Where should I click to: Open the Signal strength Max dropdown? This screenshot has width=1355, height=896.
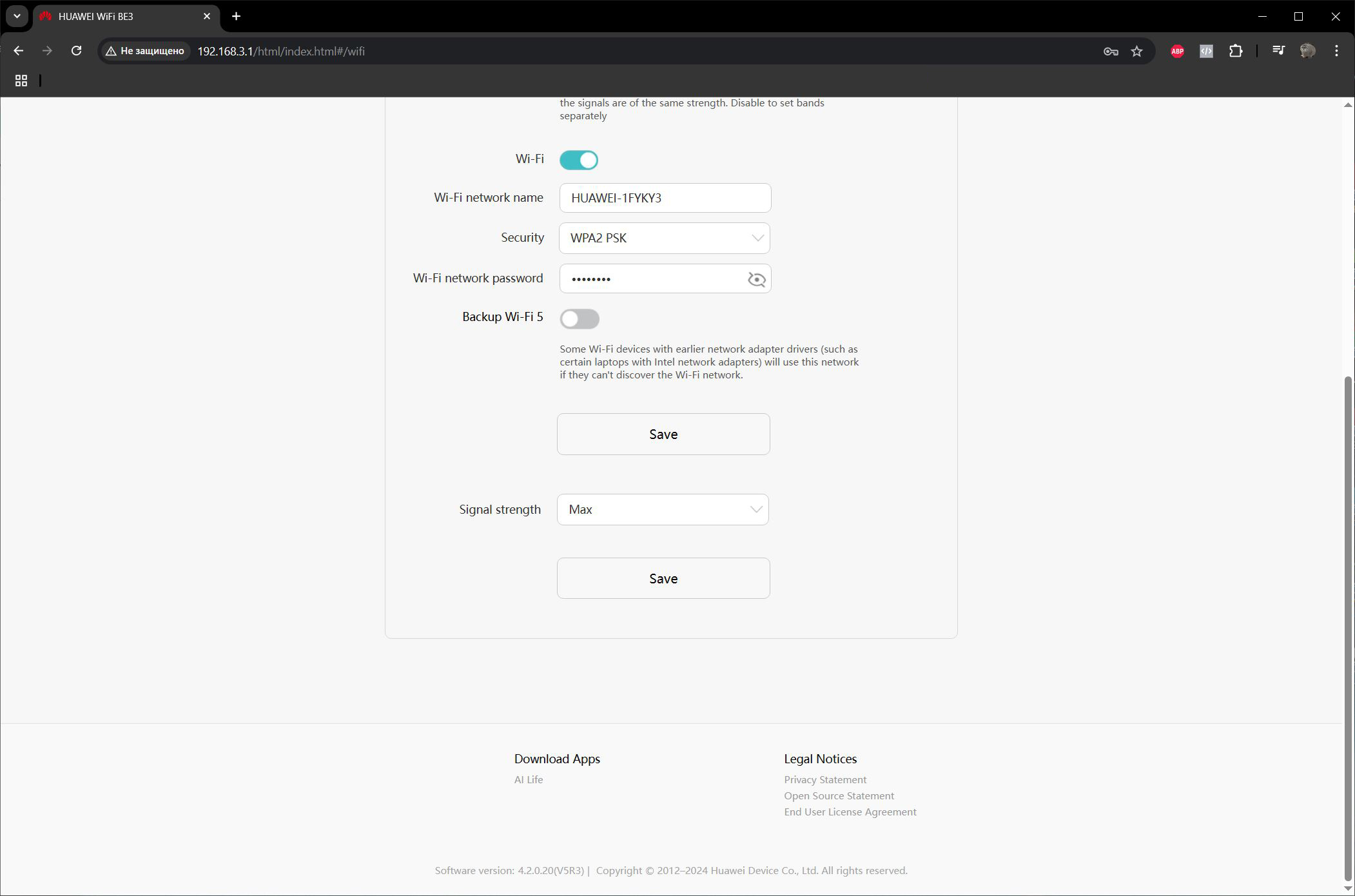(663, 509)
